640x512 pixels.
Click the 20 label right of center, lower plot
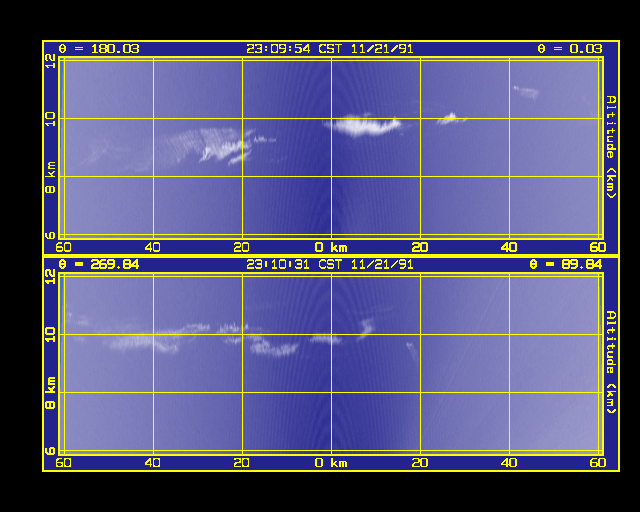(x=420, y=463)
